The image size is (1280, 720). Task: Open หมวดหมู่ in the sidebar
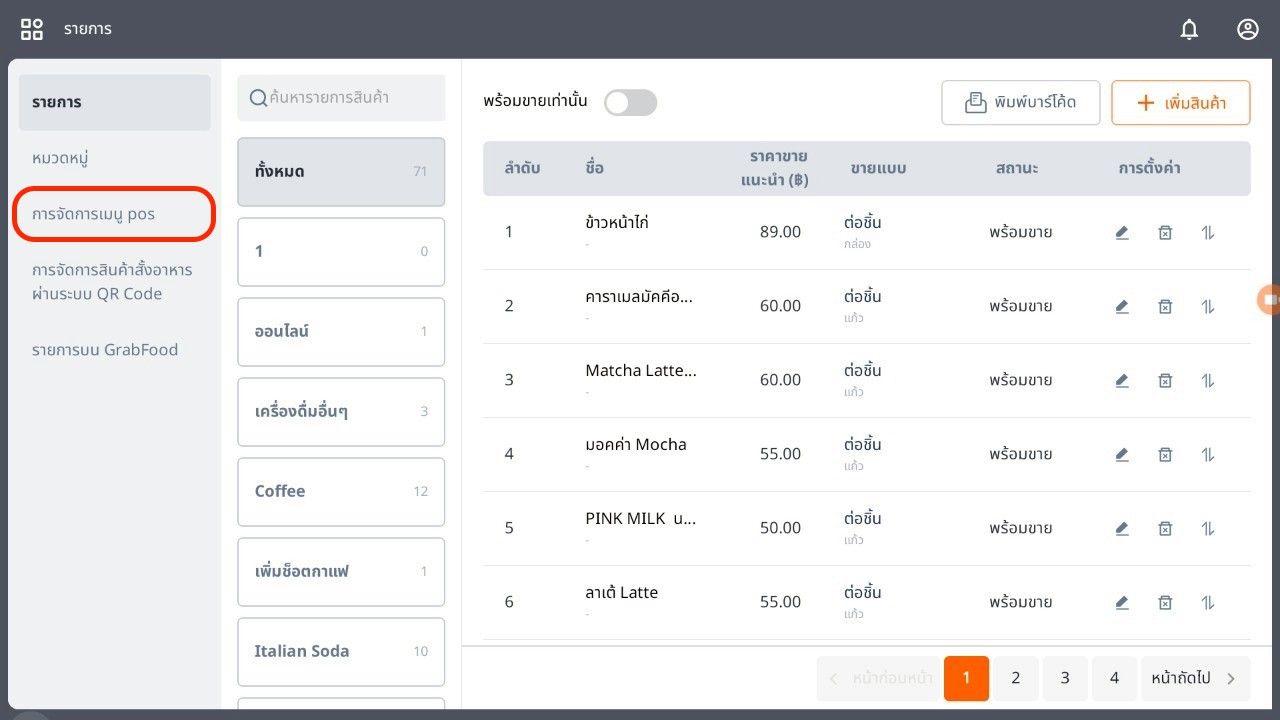click(x=62, y=158)
